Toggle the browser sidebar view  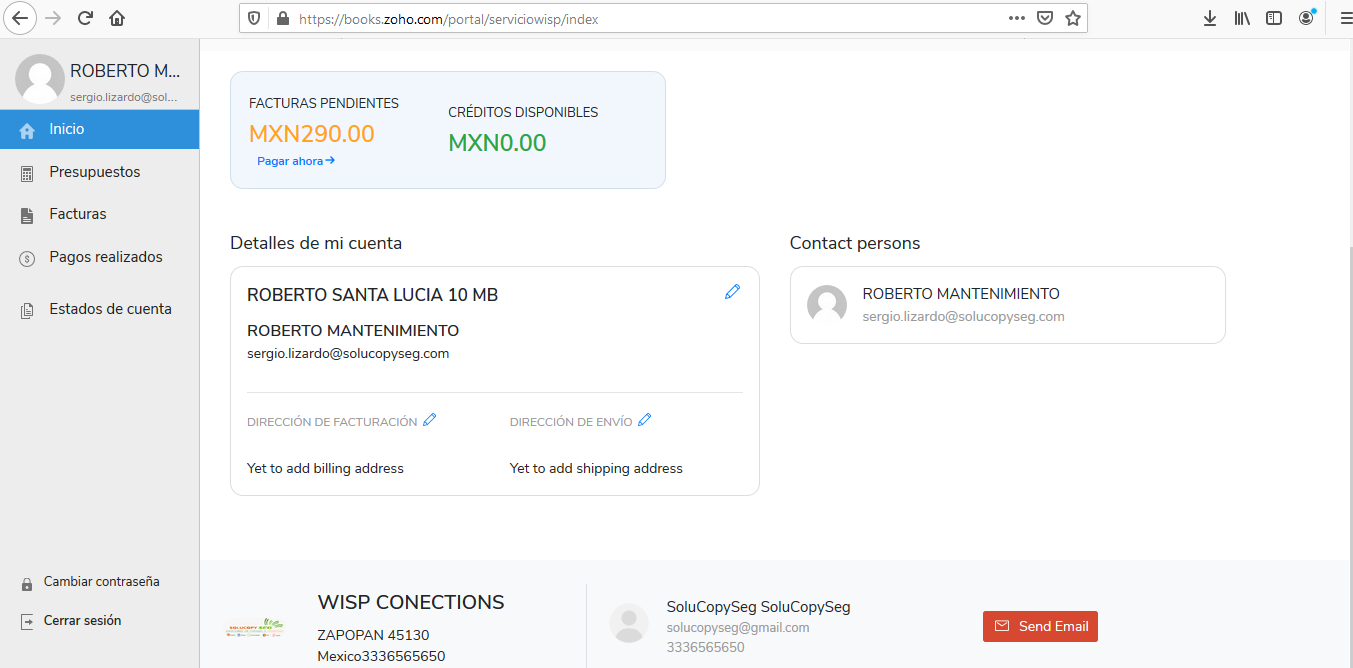coord(1274,18)
